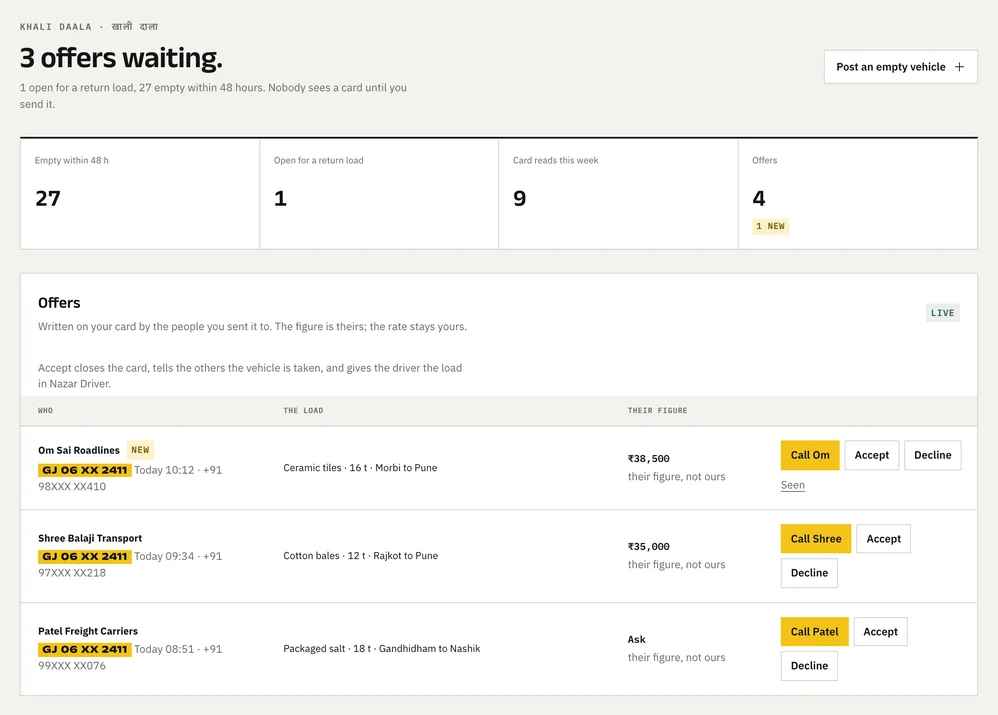The width and height of the screenshot is (998, 715).
Task: Call Shree Balaji Transport
Action: [815, 539]
